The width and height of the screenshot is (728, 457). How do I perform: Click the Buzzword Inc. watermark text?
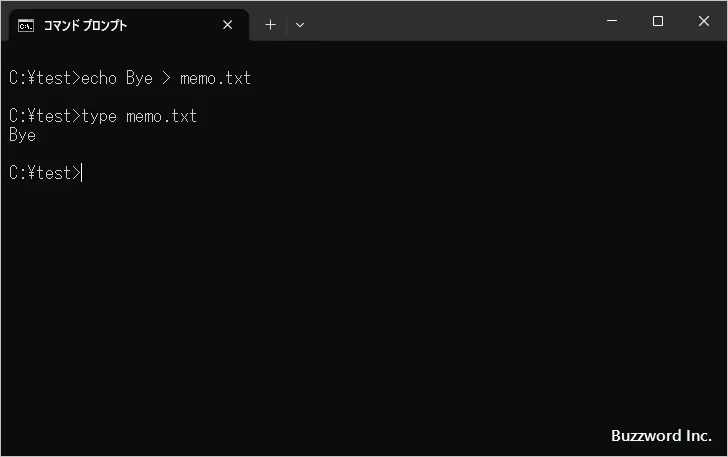click(x=661, y=436)
